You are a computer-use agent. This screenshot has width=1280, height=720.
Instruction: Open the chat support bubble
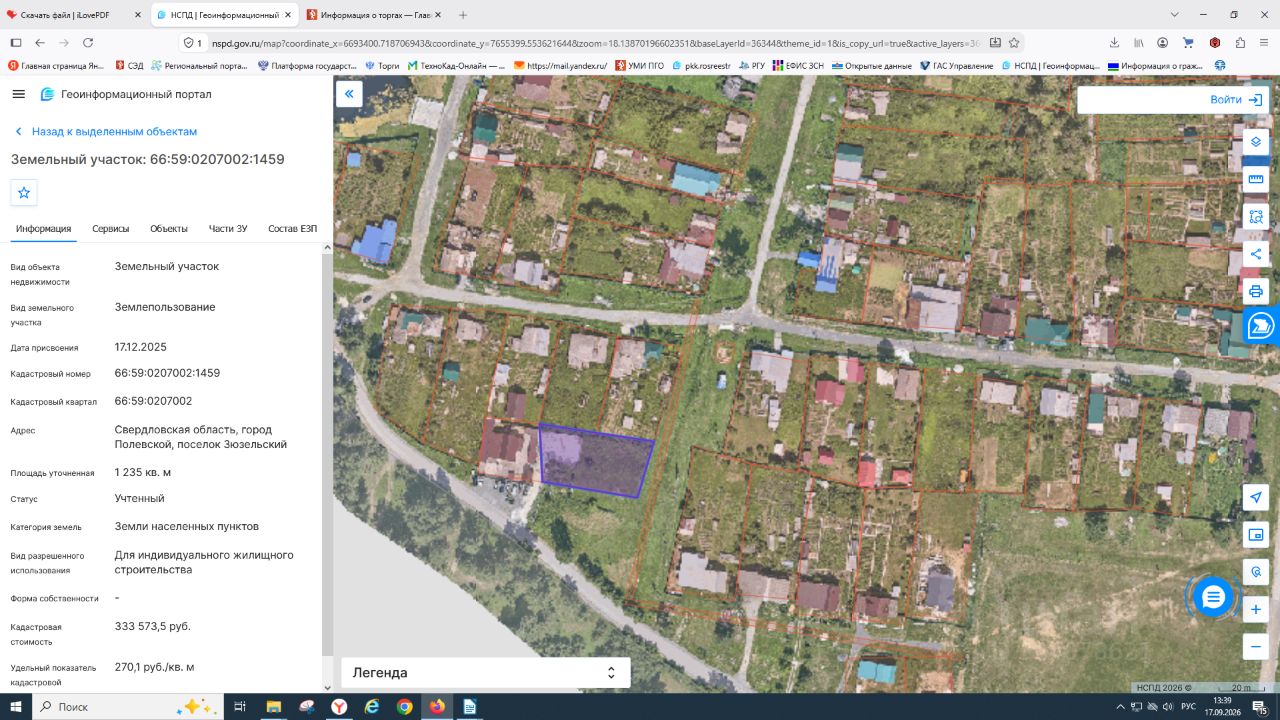point(1213,597)
